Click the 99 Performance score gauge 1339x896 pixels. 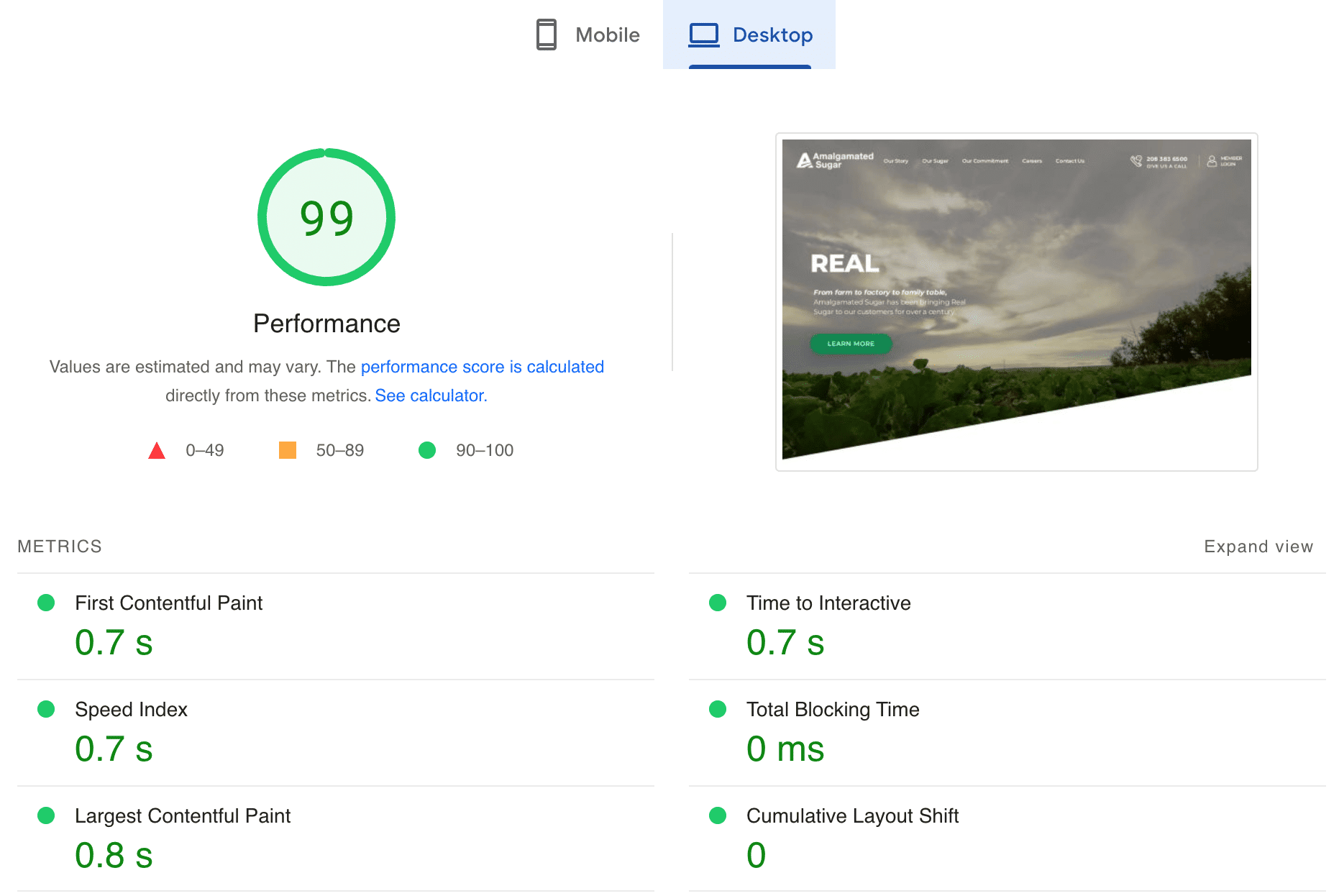click(326, 216)
